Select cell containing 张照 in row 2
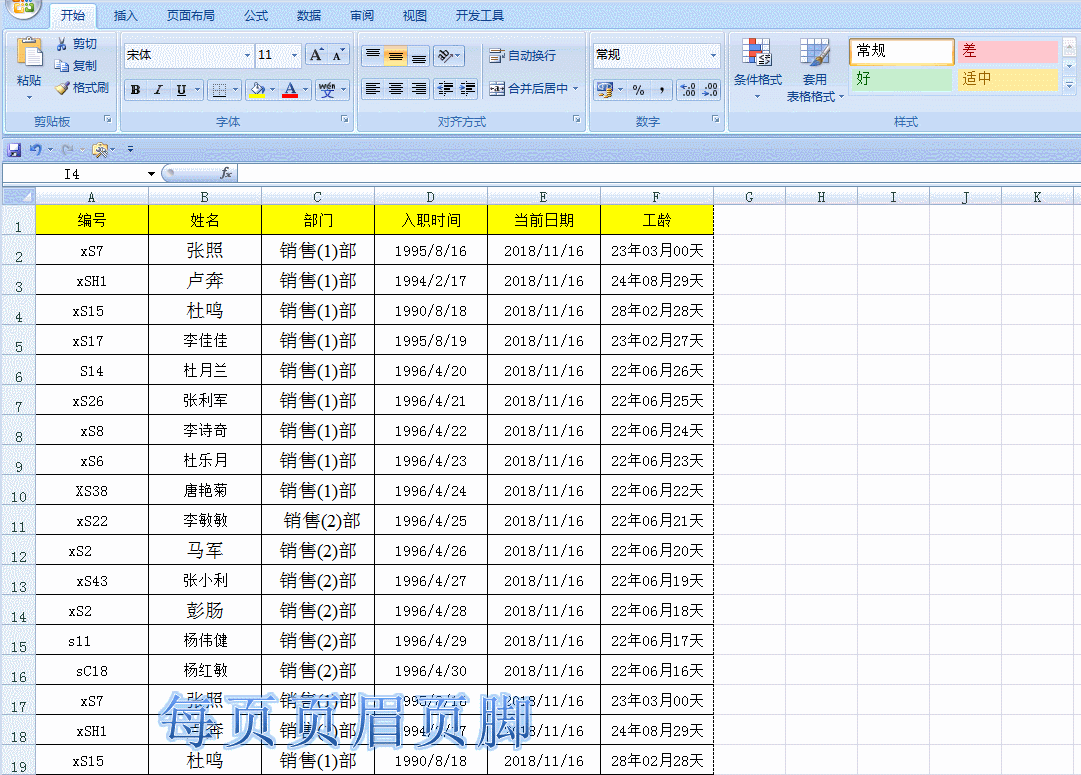This screenshot has height=775, width=1081. tap(205, 250)
